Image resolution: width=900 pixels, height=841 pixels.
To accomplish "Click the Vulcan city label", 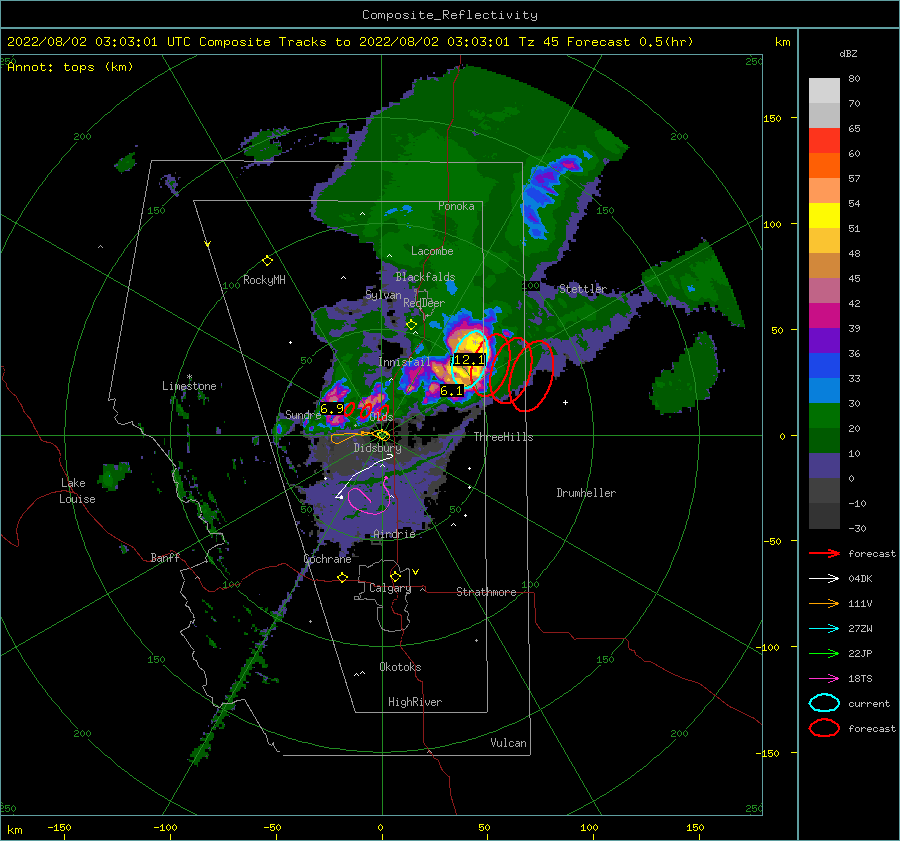I will pos(508,743).
